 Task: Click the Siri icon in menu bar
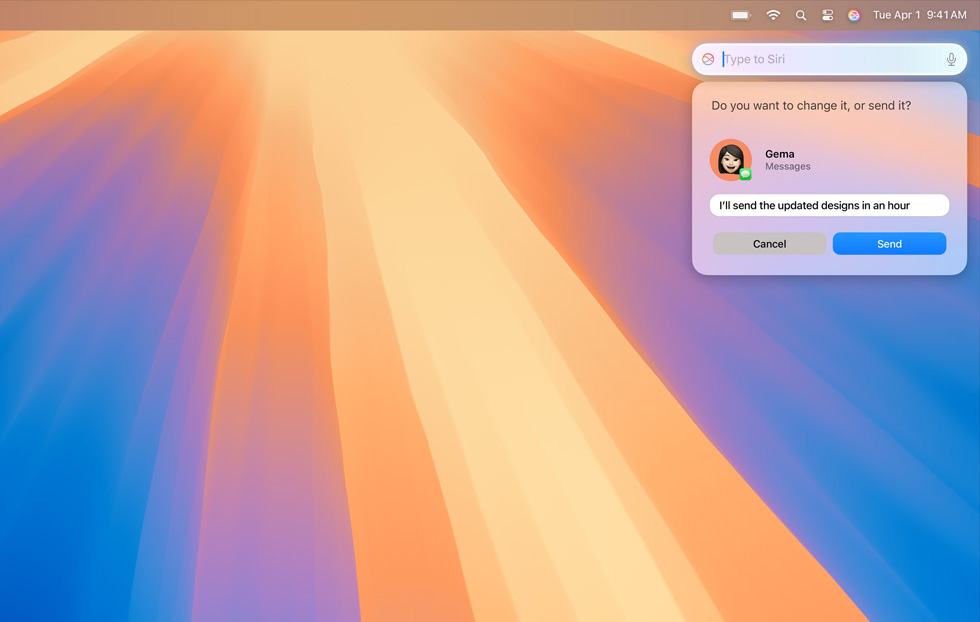click(x=854, y=15)
